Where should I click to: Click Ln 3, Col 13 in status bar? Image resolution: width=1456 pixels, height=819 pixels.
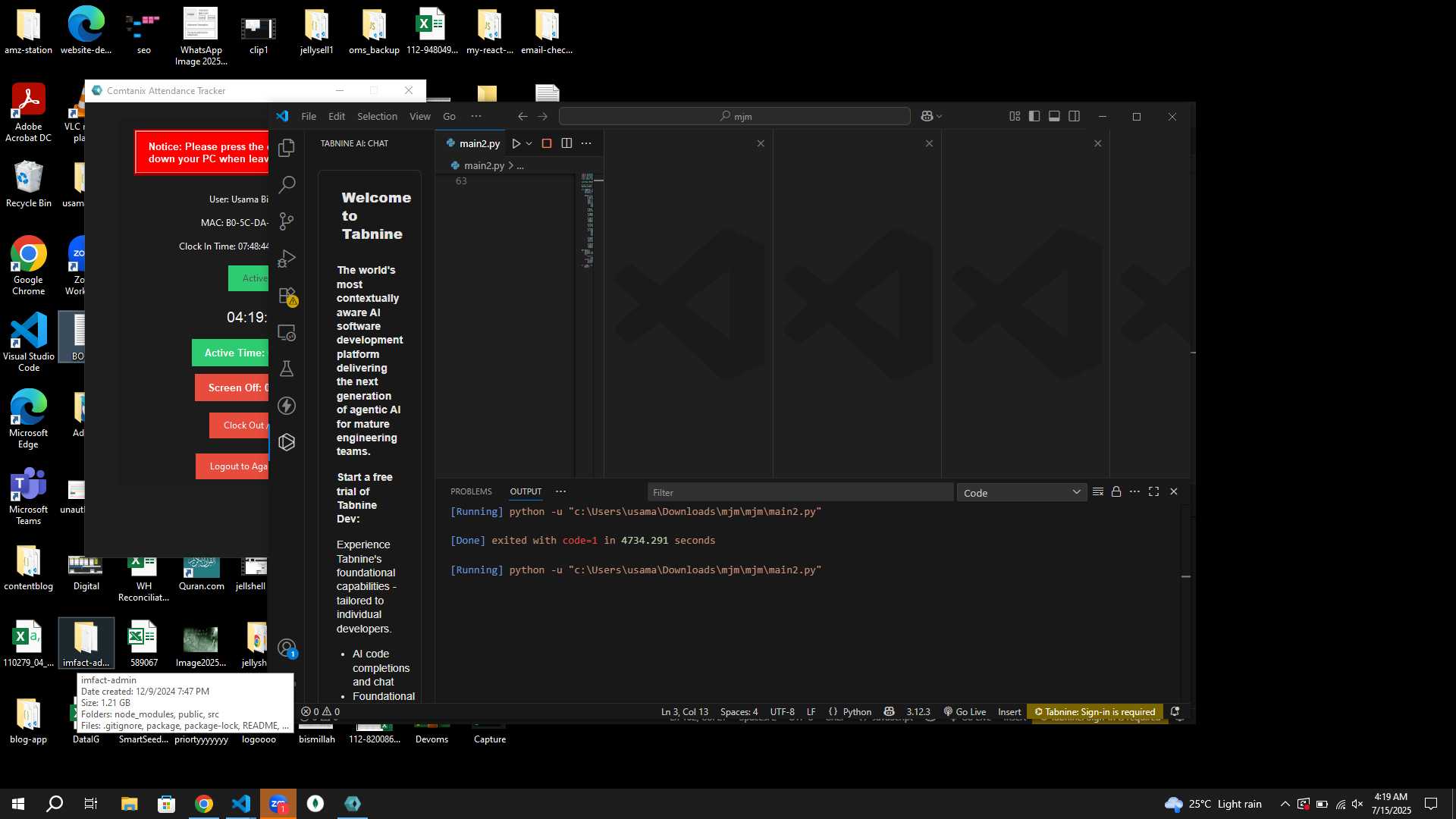click(x=684, y=711)
